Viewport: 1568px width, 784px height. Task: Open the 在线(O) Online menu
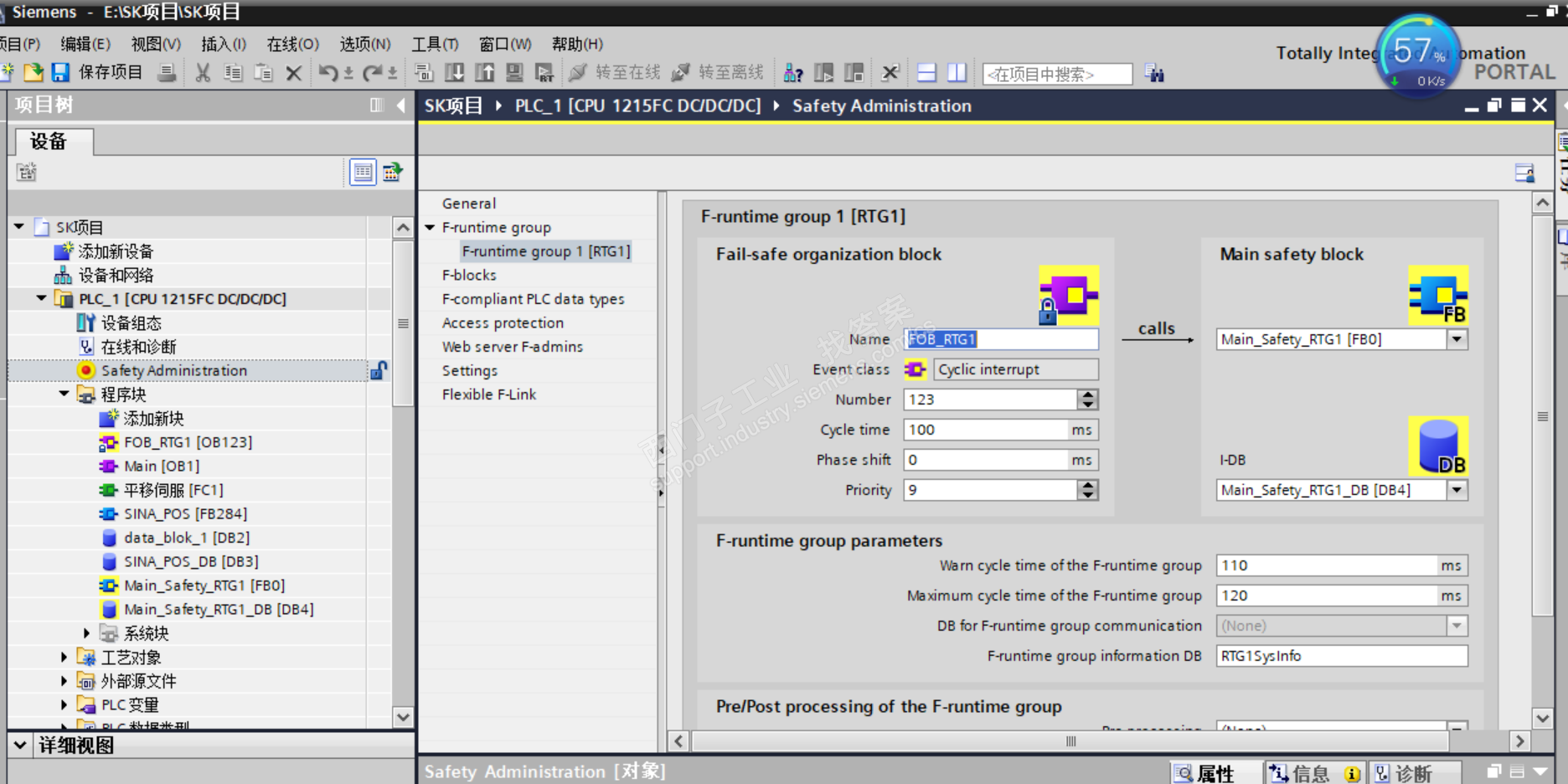(x=293, y=44)
